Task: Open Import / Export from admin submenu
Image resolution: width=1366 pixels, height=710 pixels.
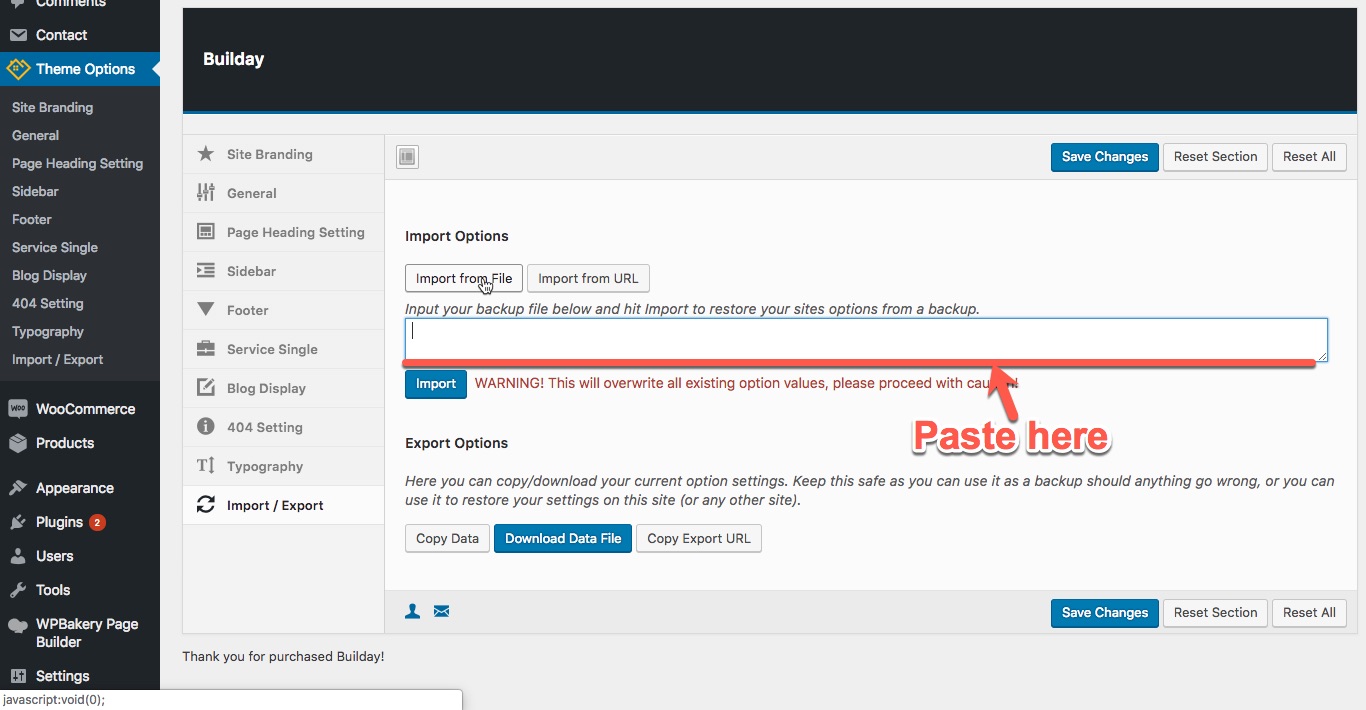Action: click(x=57, y=359)
